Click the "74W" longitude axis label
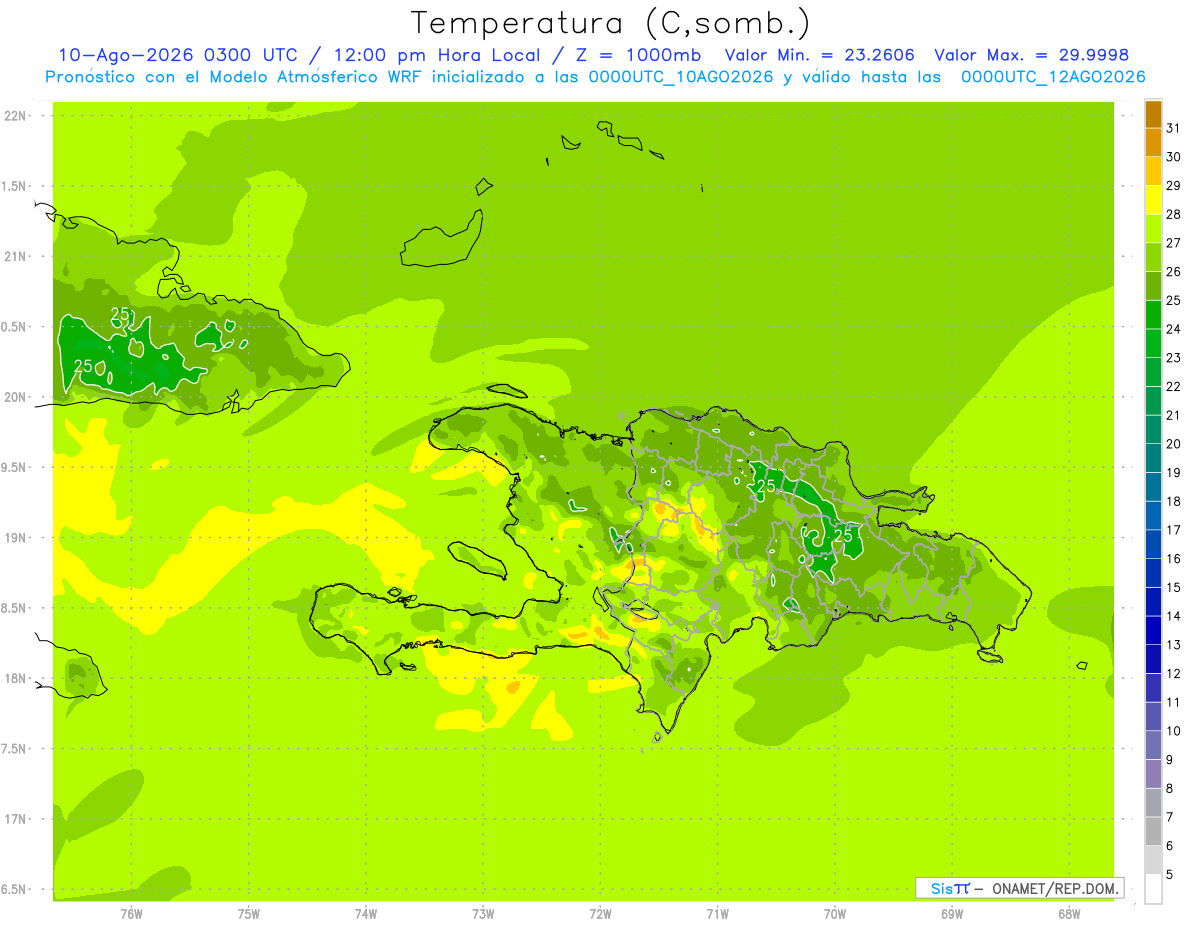The width and height of the screenshot is (1200, 927). [x=366, y=914]
